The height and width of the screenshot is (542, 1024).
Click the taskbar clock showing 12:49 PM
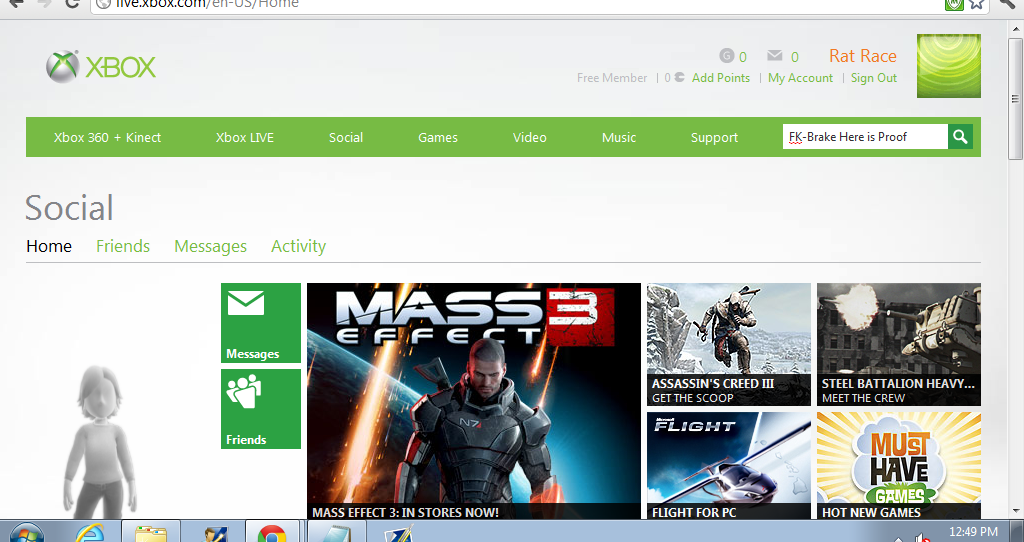click(x=973, y=532)
